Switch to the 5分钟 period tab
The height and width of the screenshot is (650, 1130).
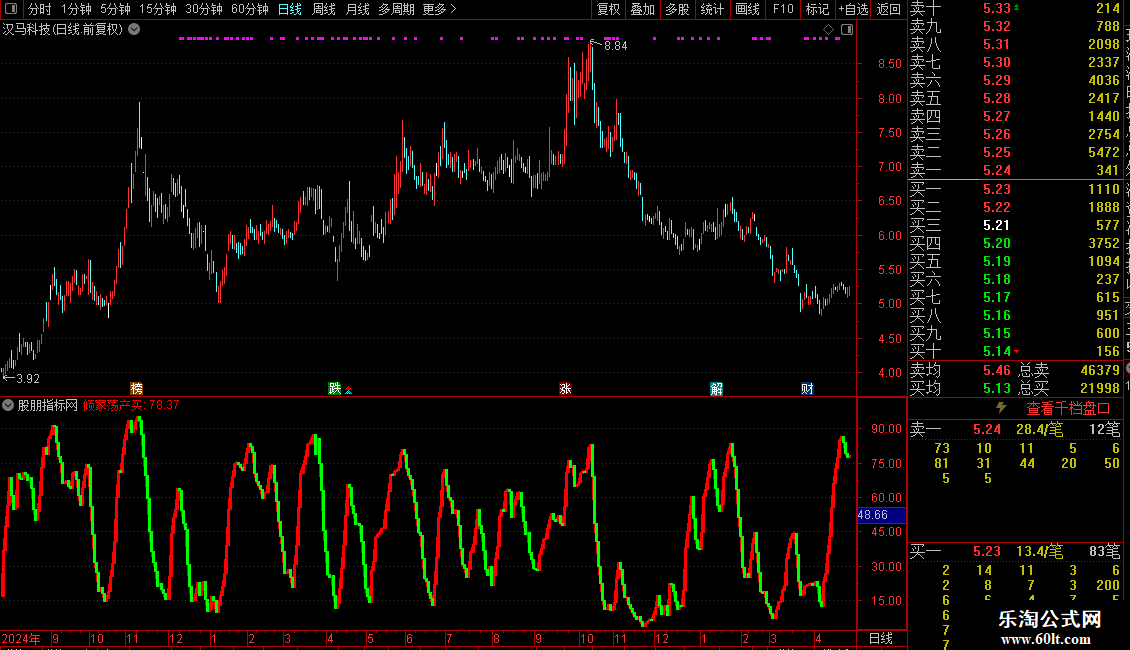(115, 9)
